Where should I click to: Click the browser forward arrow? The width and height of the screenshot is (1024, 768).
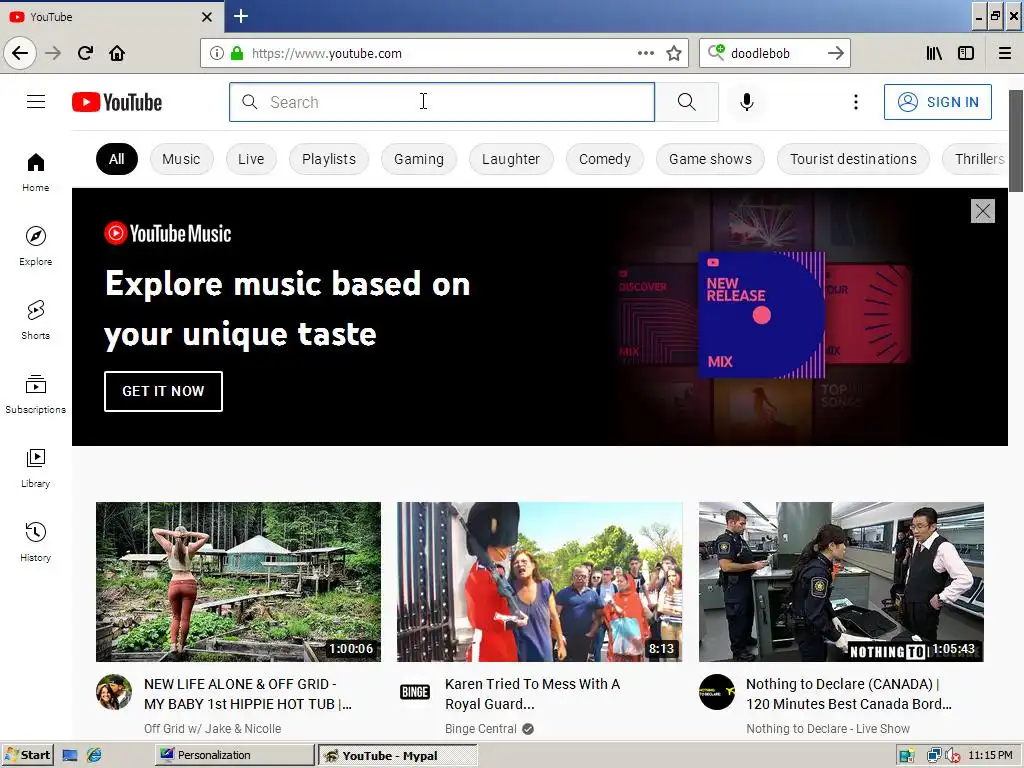click(x=53, y=53)
